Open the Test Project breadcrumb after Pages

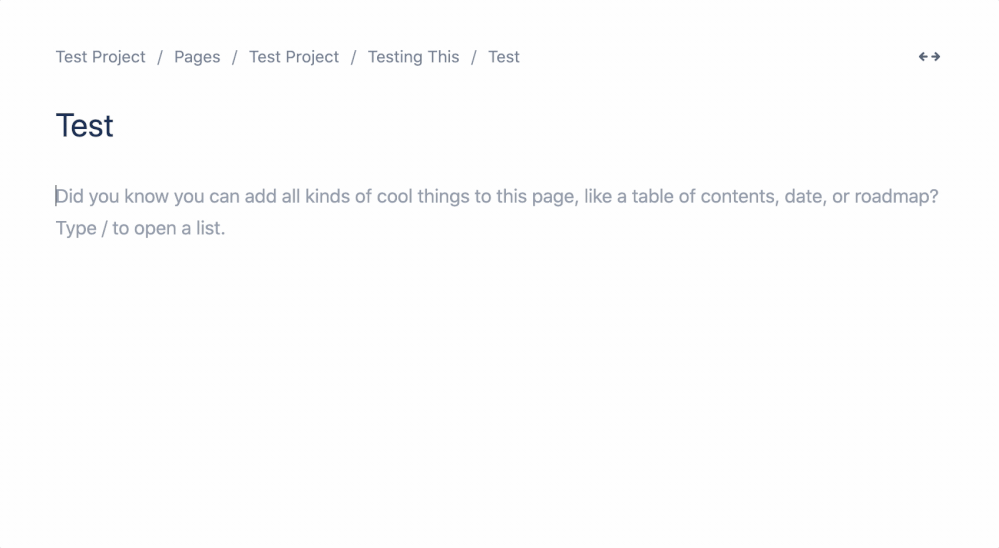click(x=294, y=57)
